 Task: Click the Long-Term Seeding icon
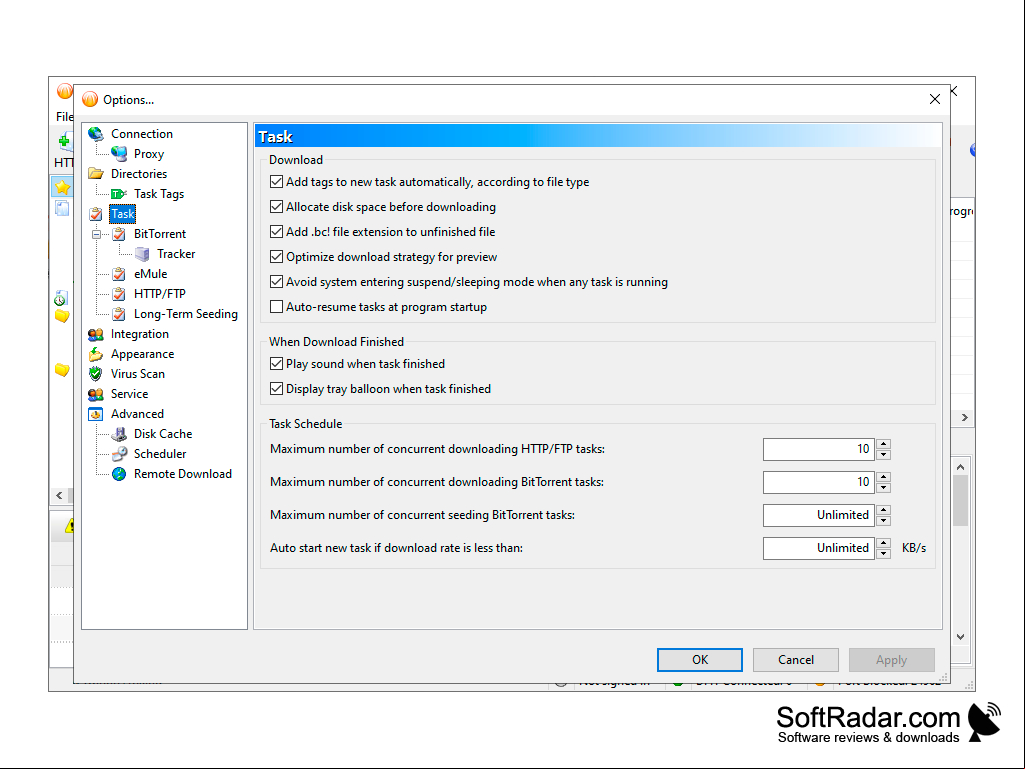(119, 314)
